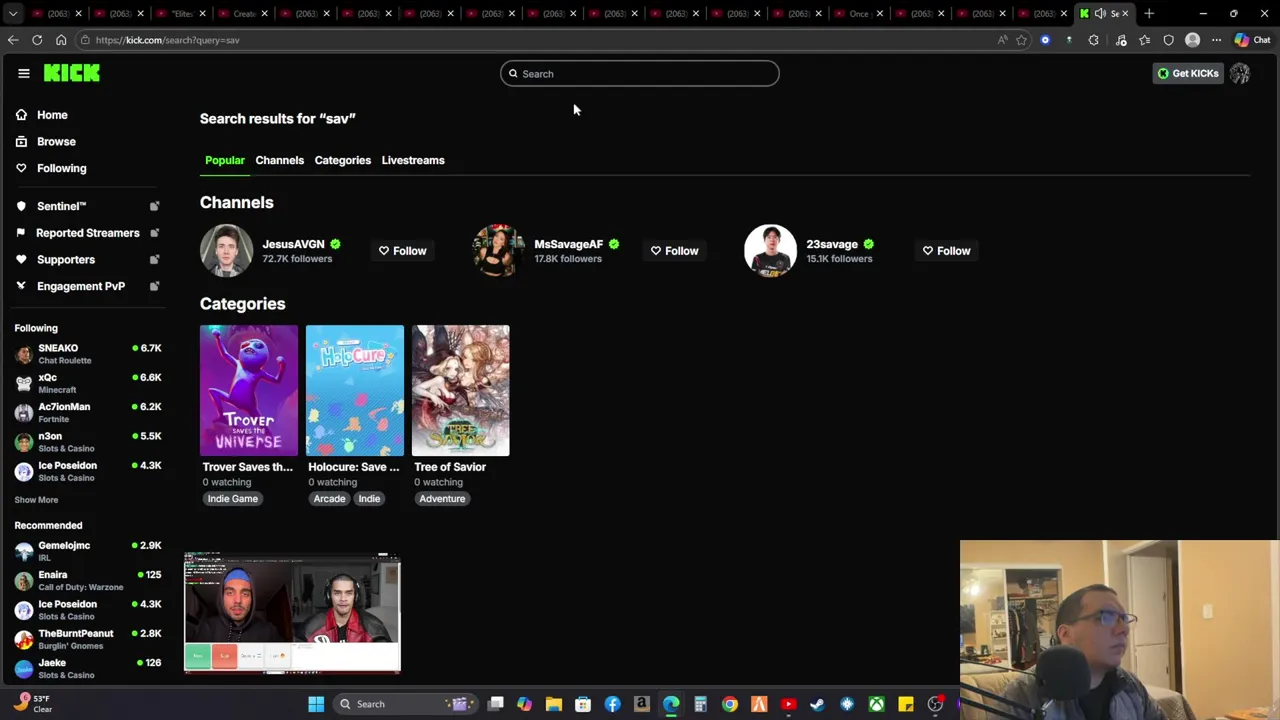
Task: Click the JesusAVGN avatar picture
Action: click(226, 250)
